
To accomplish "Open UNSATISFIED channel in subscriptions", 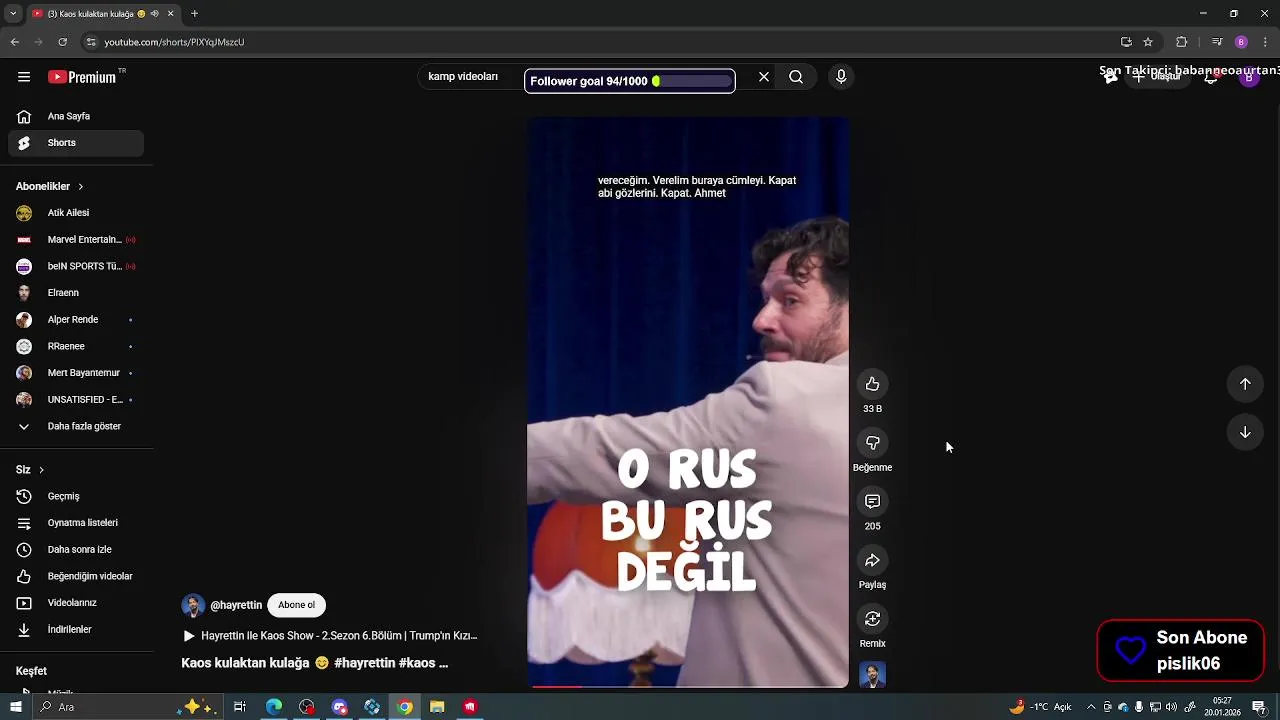I will click(x=76, y=400).
